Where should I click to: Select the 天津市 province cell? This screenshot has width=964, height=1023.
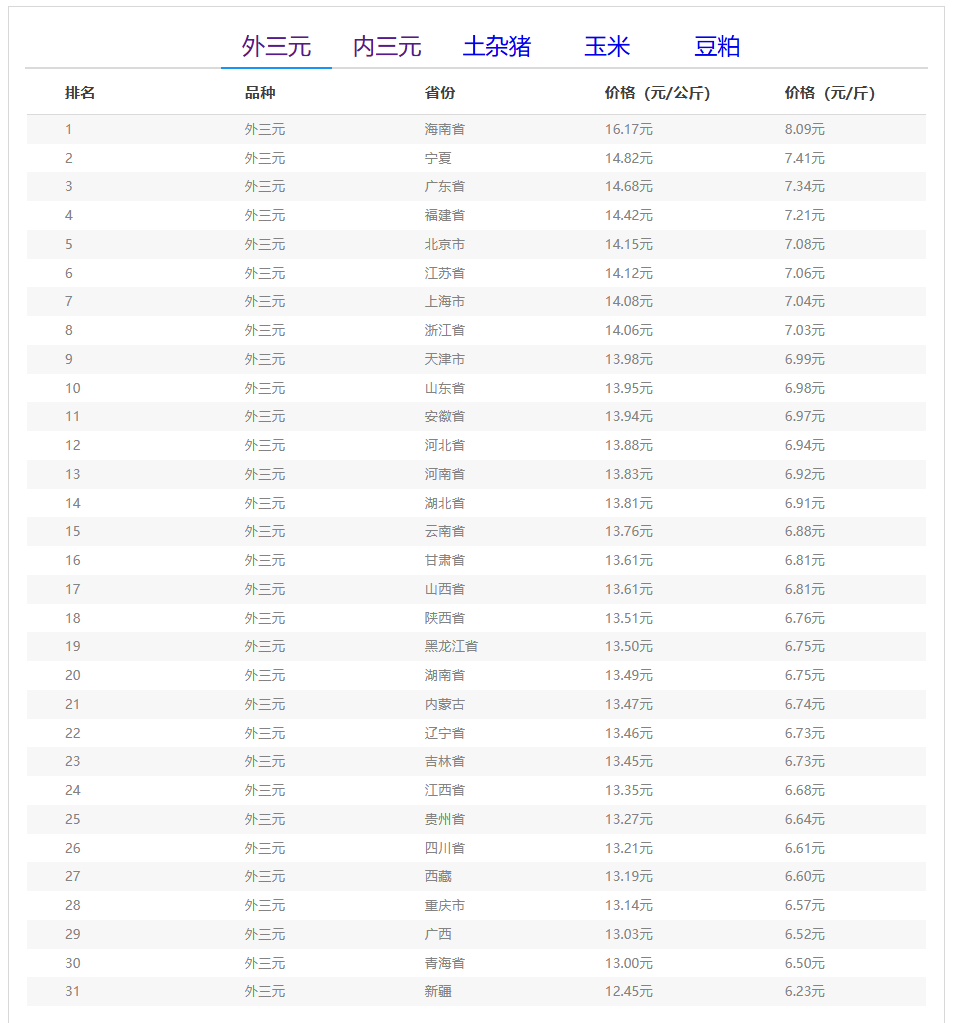click(x=445, y=359)
